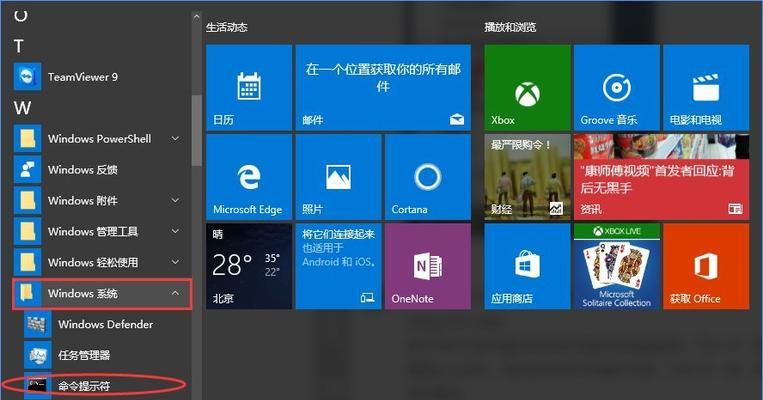Screen dimensions: 763x400
Task: Expand the Windows PowerShell folder chevron
Action: (x=175, y=139)
